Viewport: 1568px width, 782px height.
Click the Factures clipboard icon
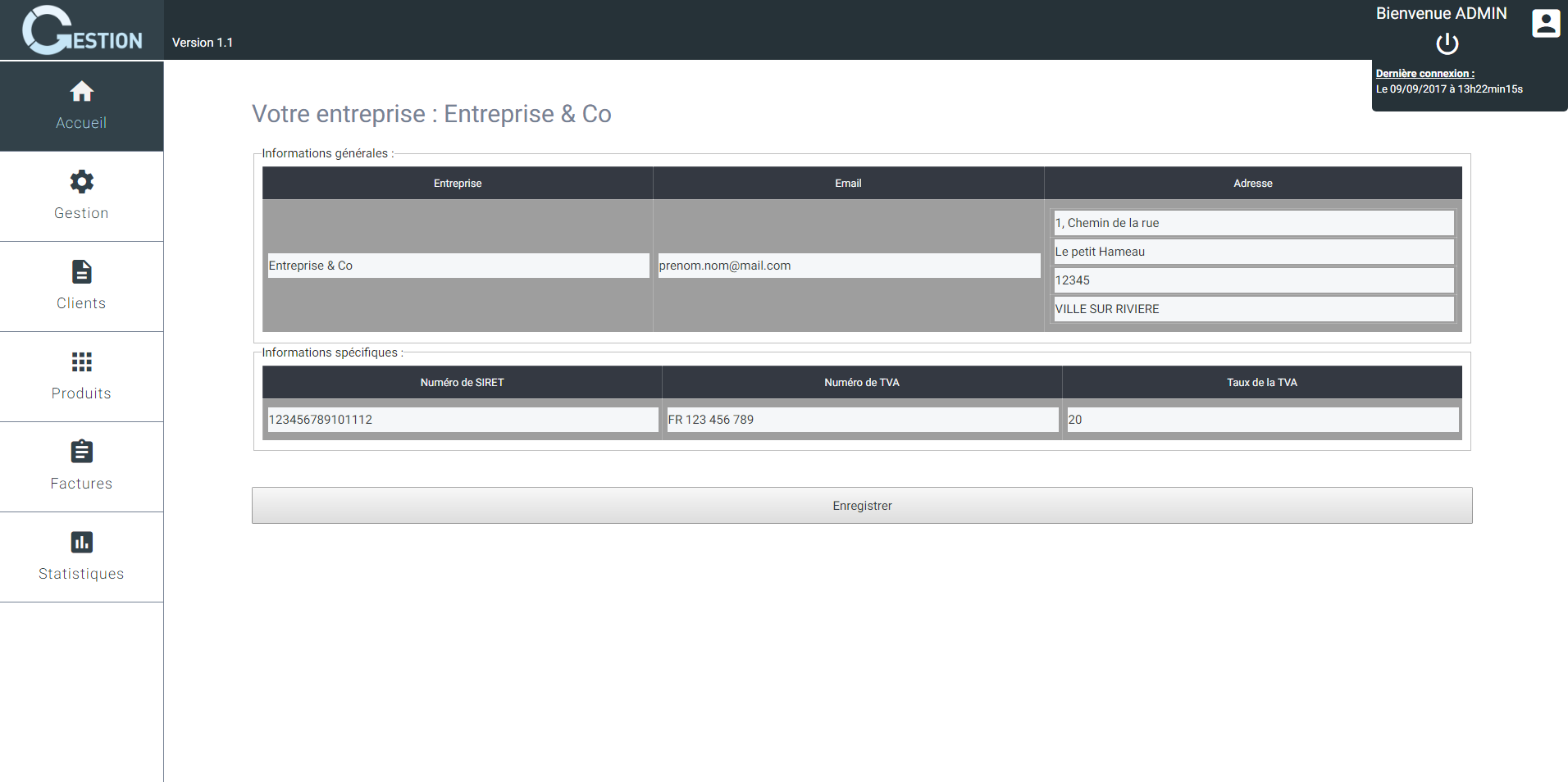point(81,452)
